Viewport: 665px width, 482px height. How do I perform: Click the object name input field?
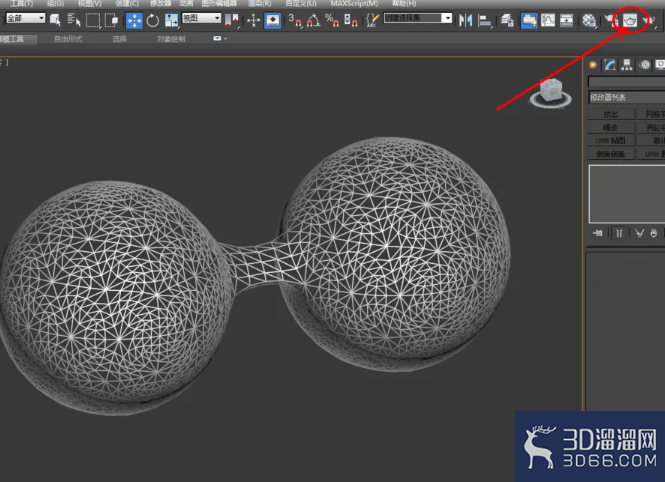pos(626,82)
